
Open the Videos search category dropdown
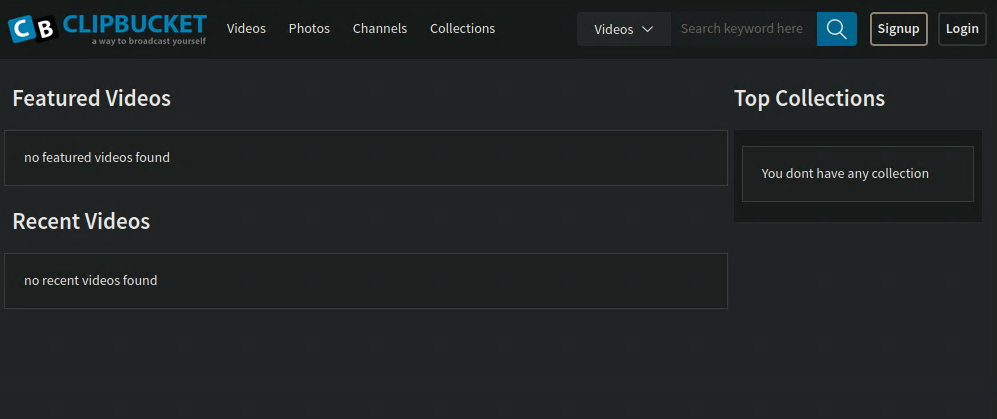click(x=623, y=30)
